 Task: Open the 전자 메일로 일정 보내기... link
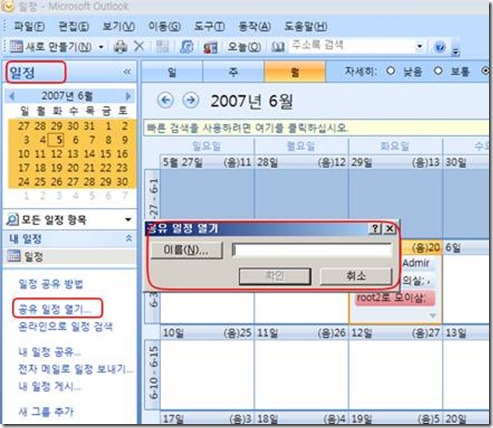point(76,369)
